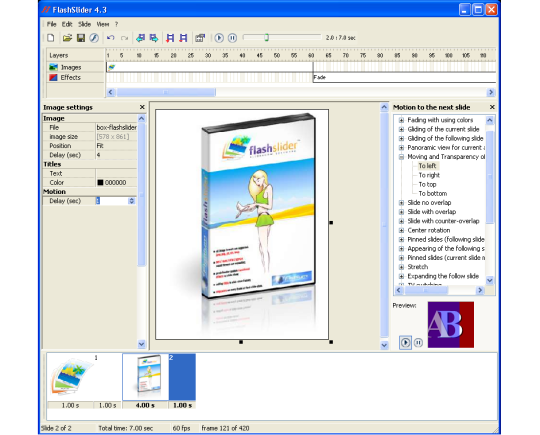Open the View menu
Viewport: 540px width, 435px height.
[x=103, y=24]
